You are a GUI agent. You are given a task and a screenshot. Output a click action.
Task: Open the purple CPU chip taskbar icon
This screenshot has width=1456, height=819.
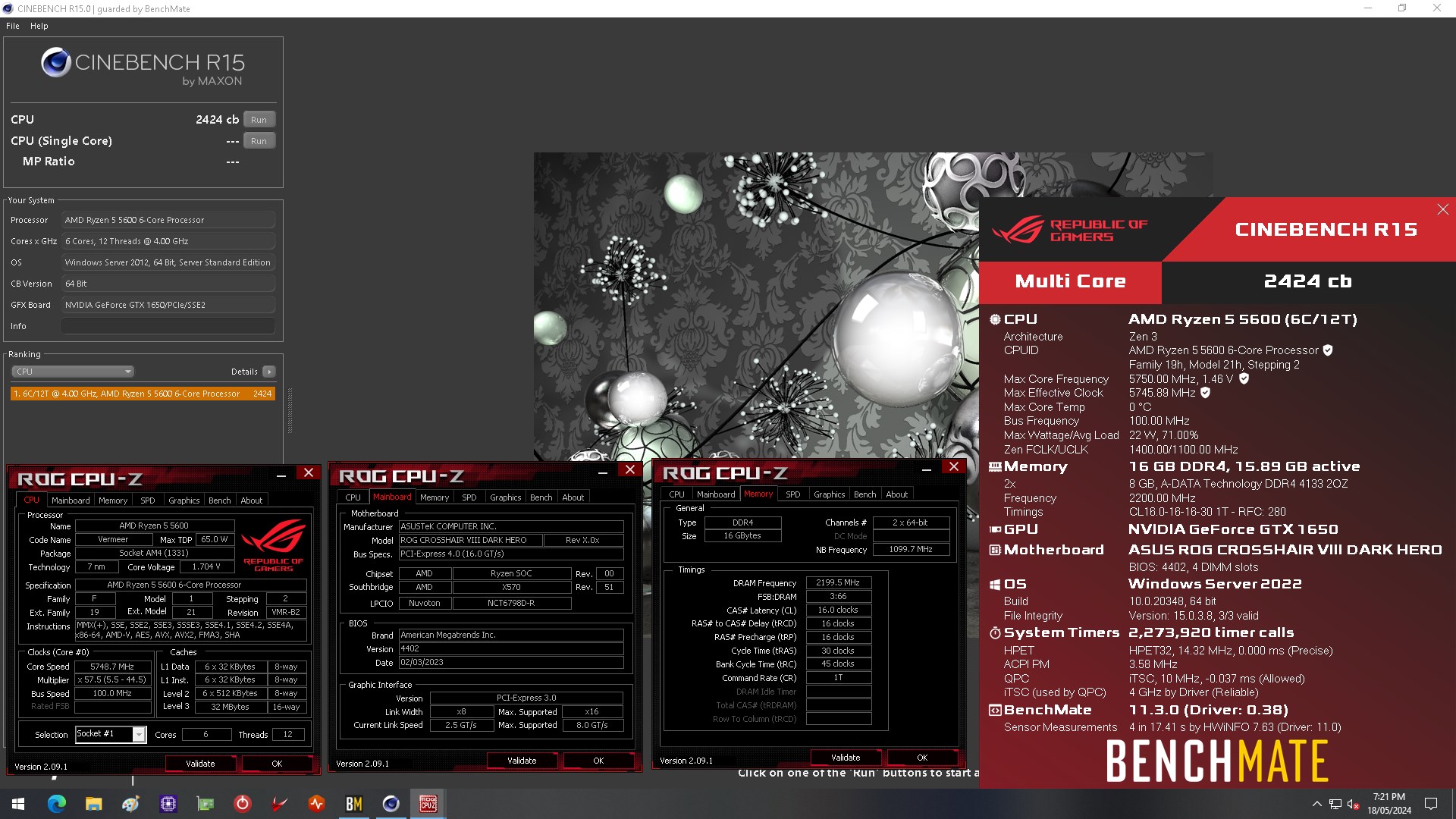tap(168, 804)
